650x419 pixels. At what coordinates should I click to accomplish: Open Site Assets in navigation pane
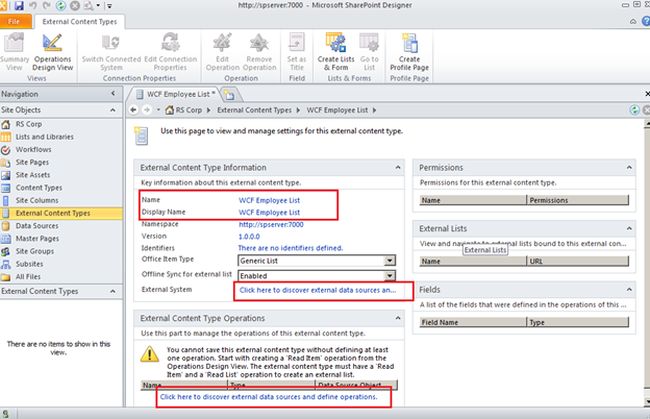pyautogui.click(x=33, y=175)
